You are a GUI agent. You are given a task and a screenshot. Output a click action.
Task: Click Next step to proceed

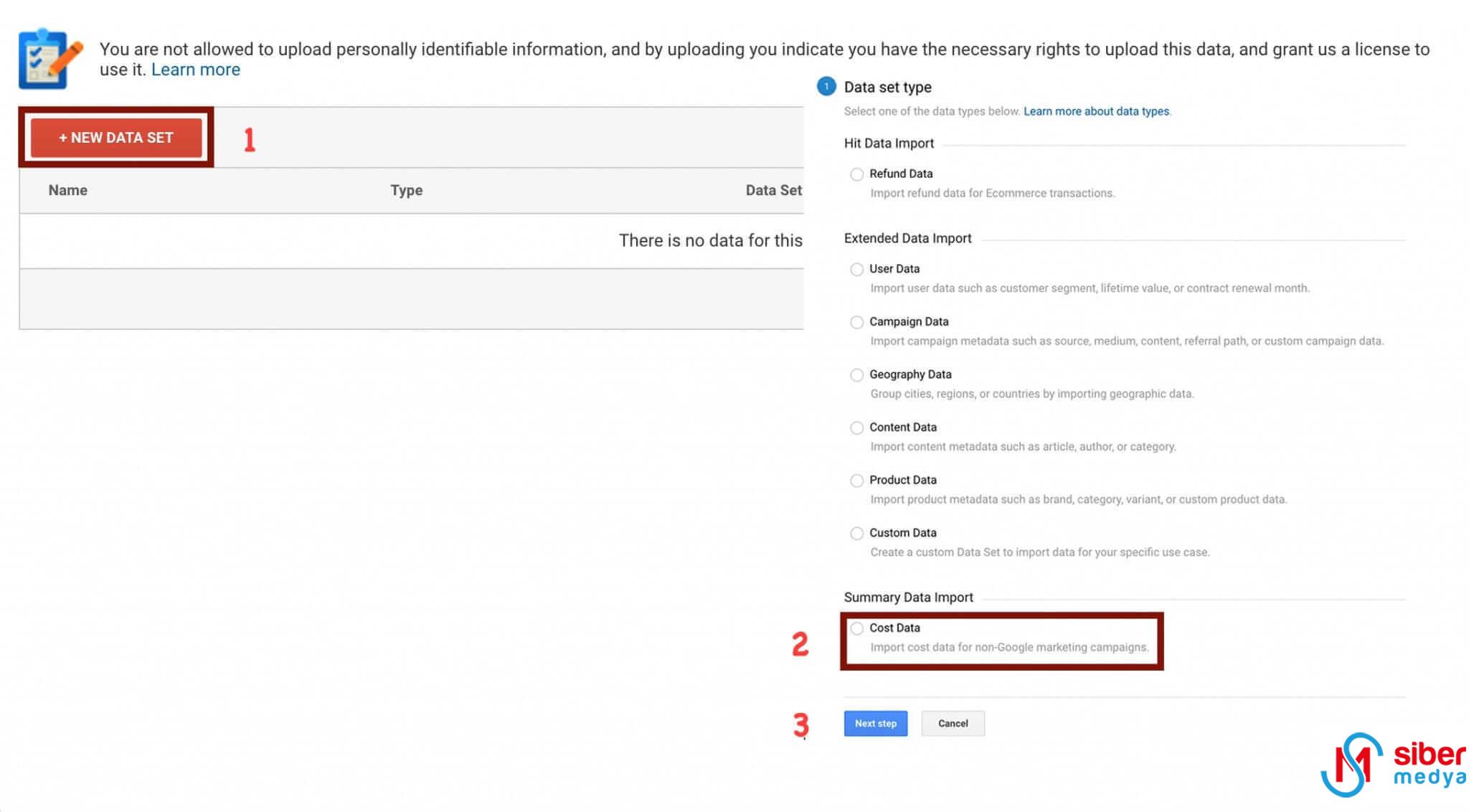pos(876,723)
